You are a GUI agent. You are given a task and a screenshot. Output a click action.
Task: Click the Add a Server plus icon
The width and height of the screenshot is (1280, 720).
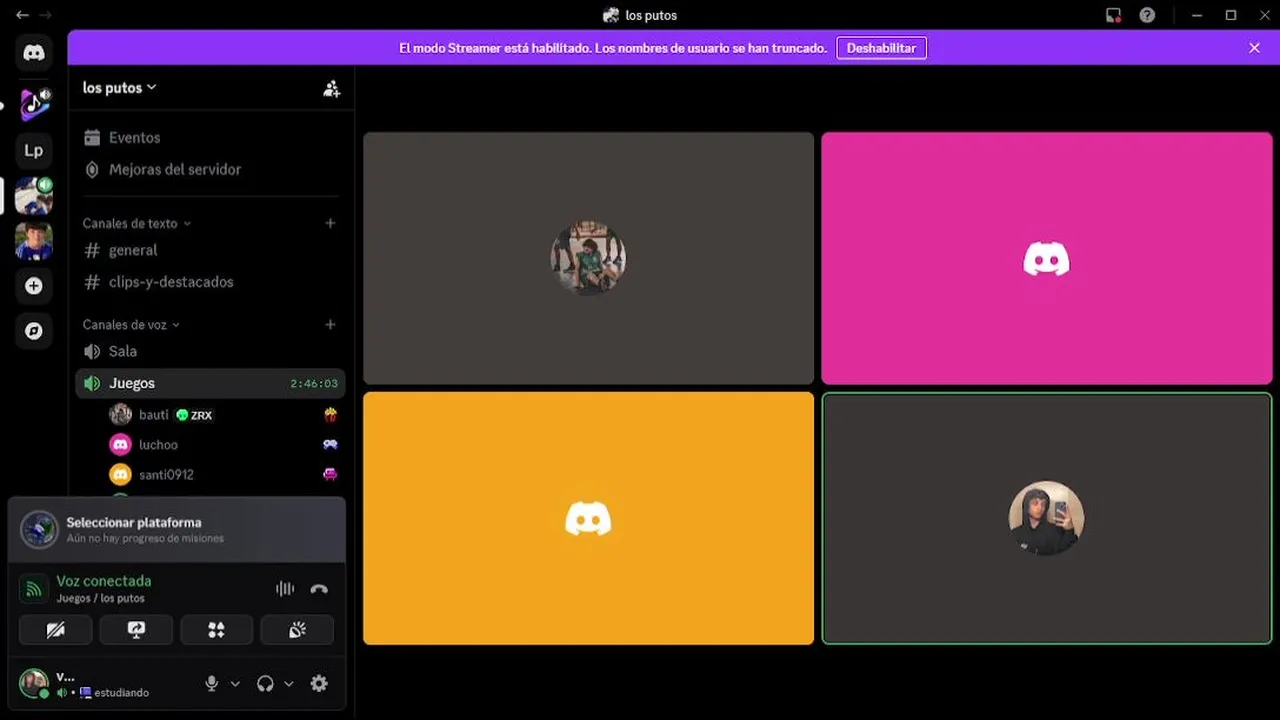coord(34,286)
